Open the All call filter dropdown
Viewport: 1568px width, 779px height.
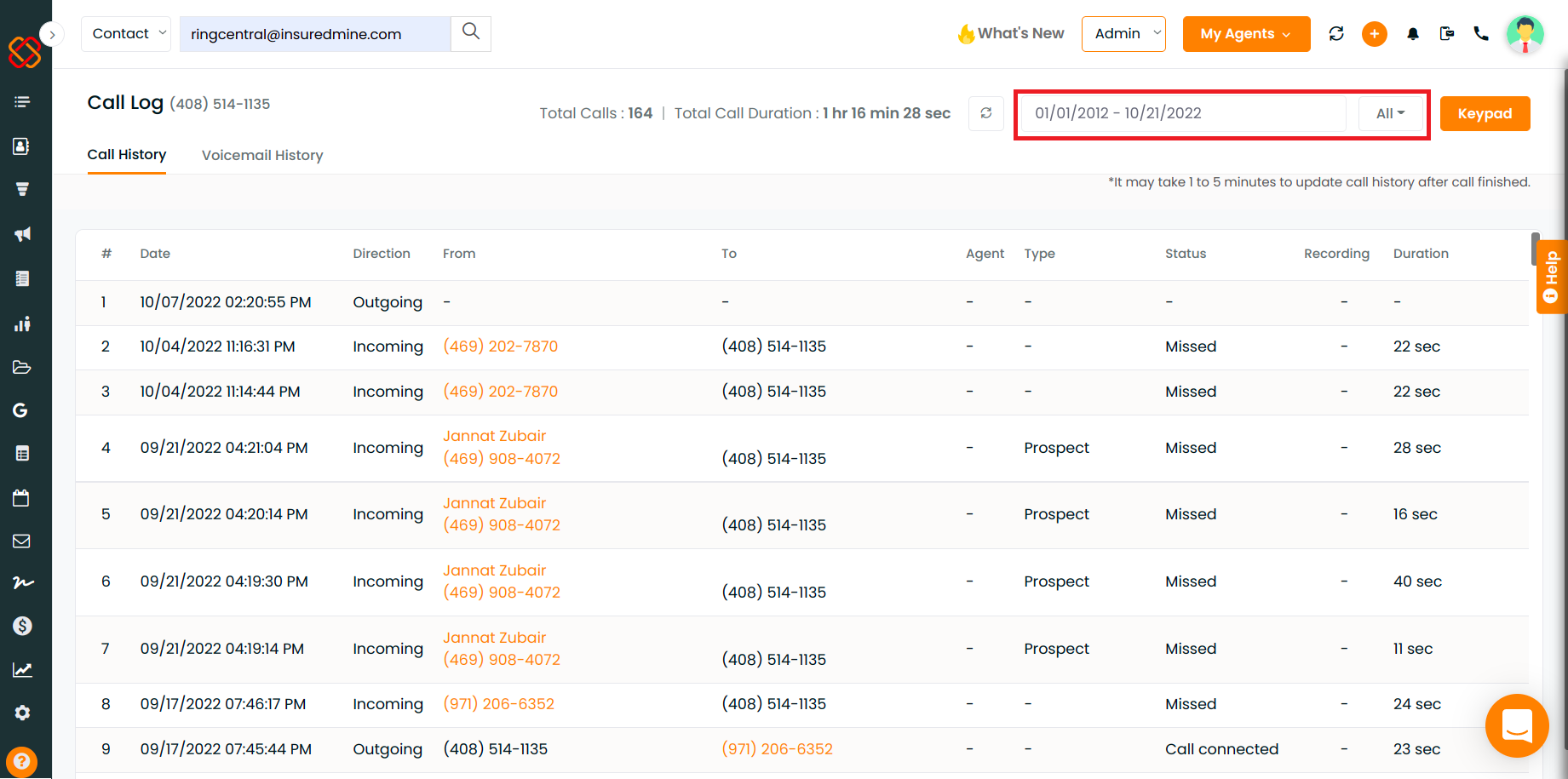pos(1390,113)
